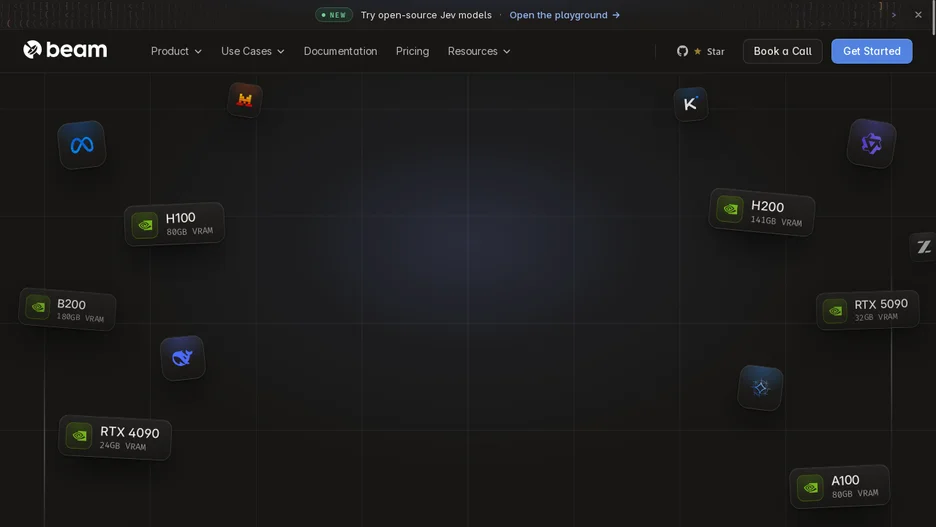The height and width of the screenshot is (527, 936).
Task: Open the GitHub Star link icon
Action: [x=682, y=51]
